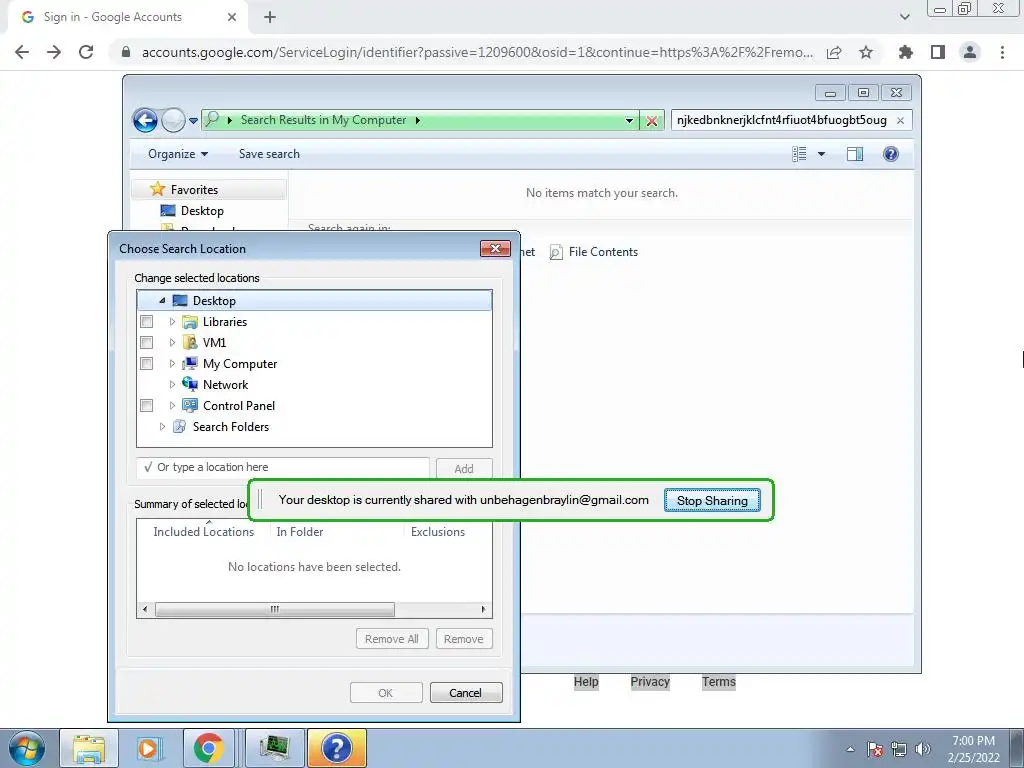Stop search with red X in address bar
The width and height of the screenshot is (1024, 768).
[x=651, y=121]
